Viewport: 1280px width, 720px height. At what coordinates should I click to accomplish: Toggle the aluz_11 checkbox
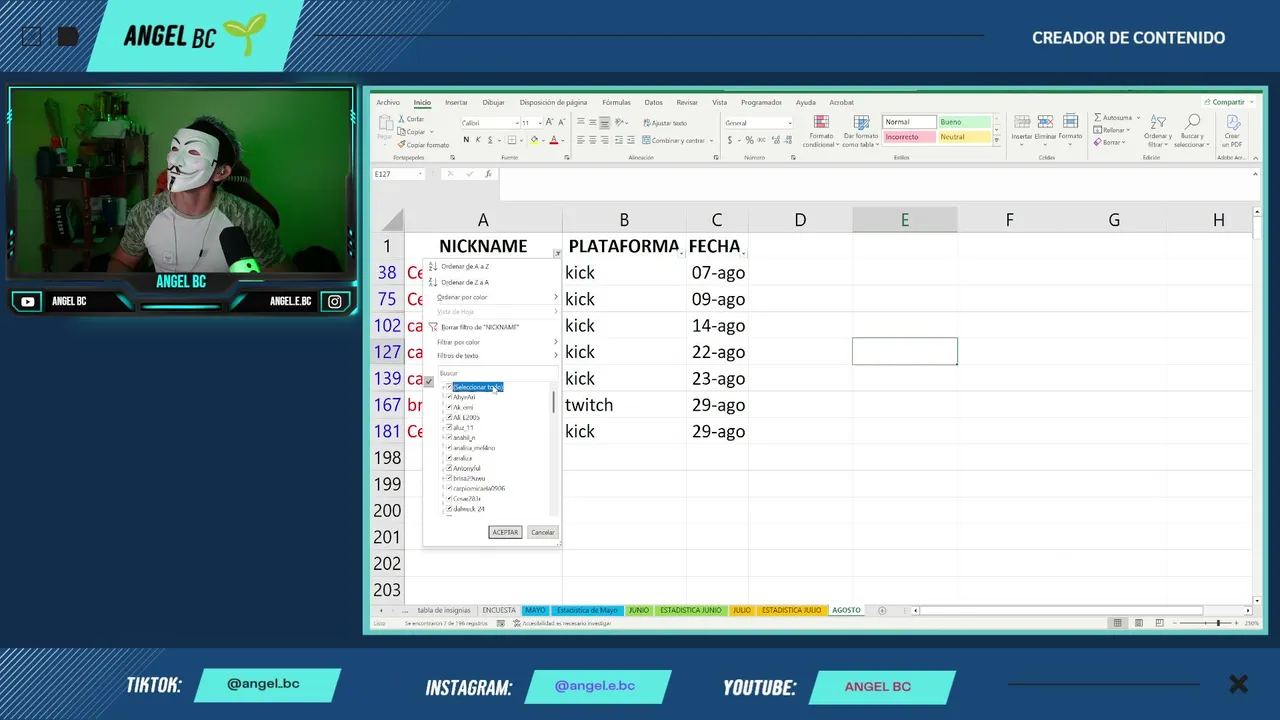(x=449, y=428)
